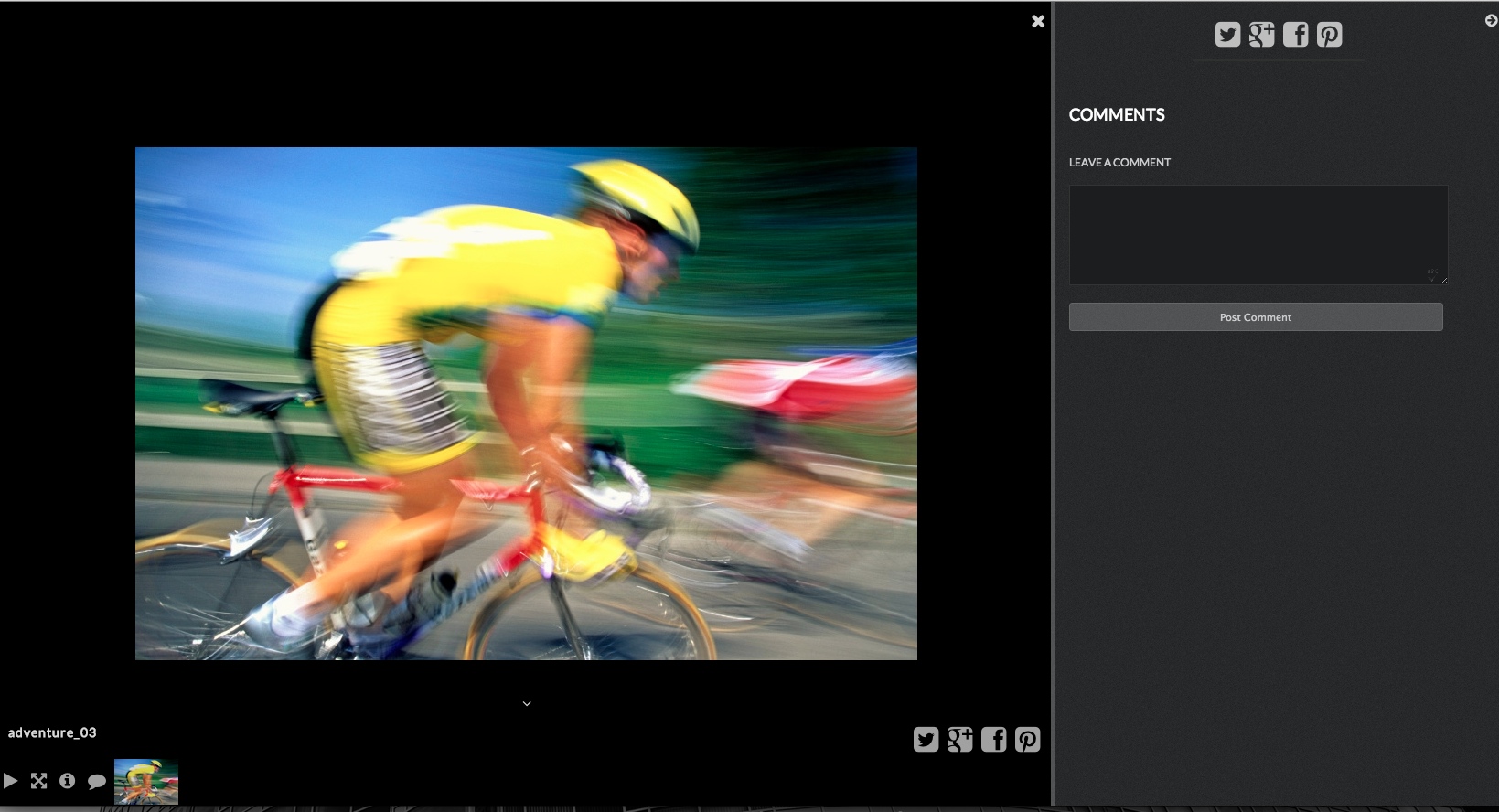
Task: Share on Google Plus below the photo
Action: (x=959, y=739)
